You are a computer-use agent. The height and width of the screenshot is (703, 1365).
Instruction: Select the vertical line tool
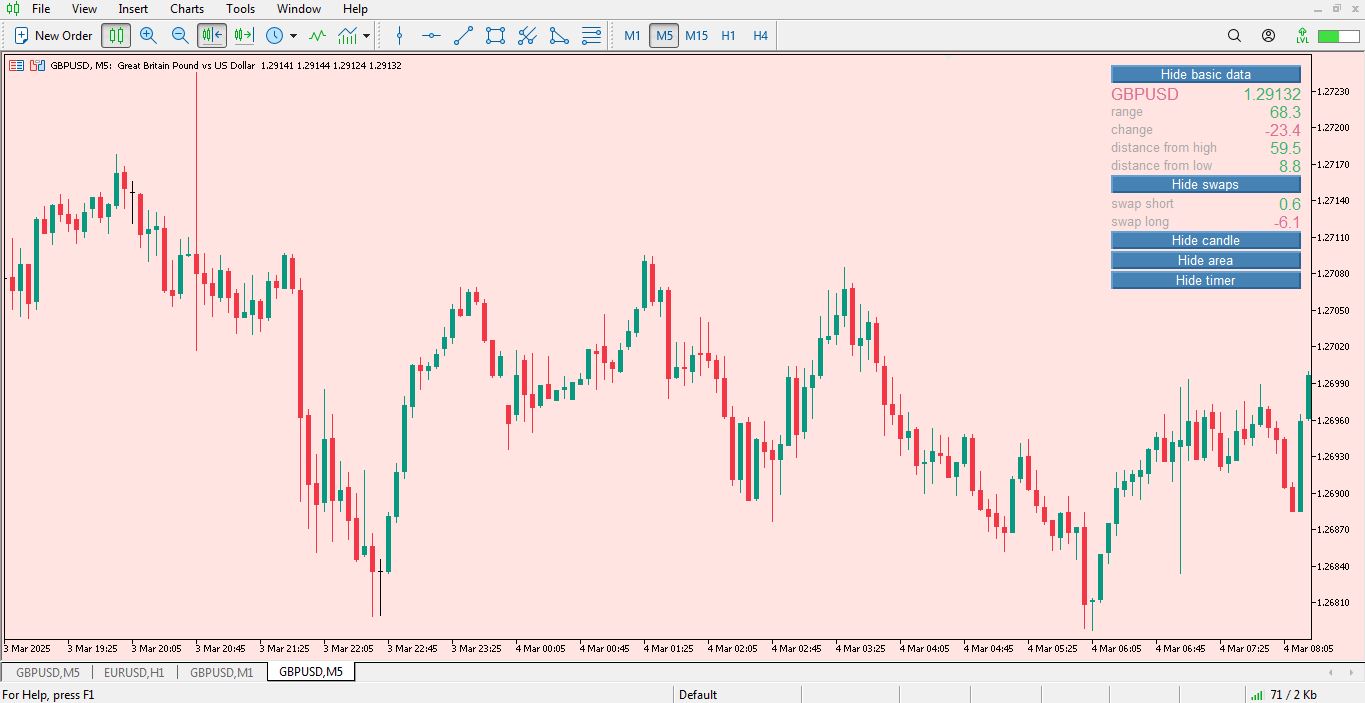point(399,36)
